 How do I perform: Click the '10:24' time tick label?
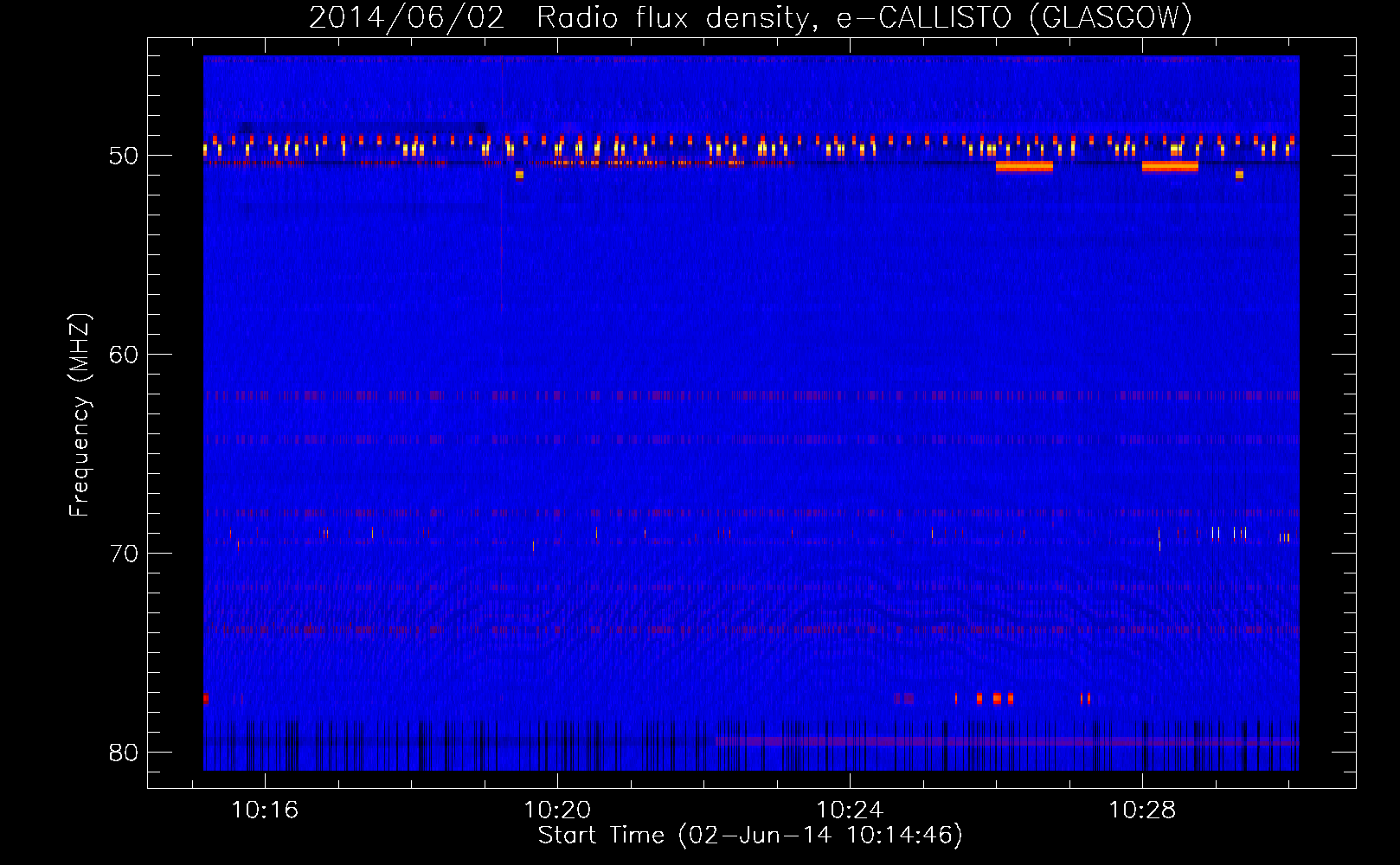pyautogui.click(x=850, y=810)
